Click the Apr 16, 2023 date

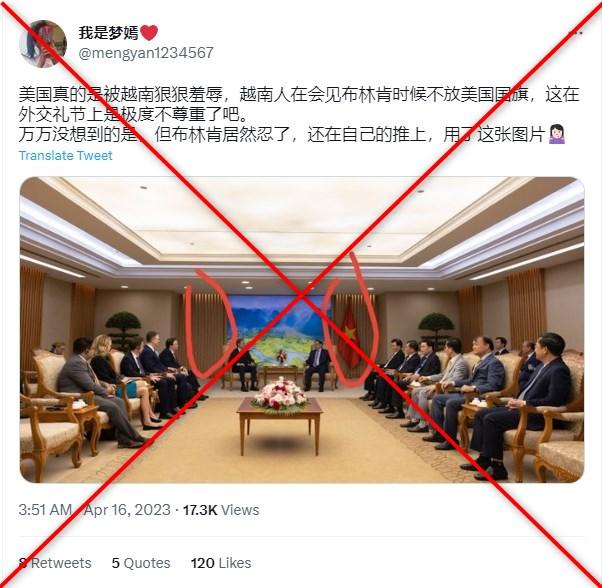[x=127, y=510]
